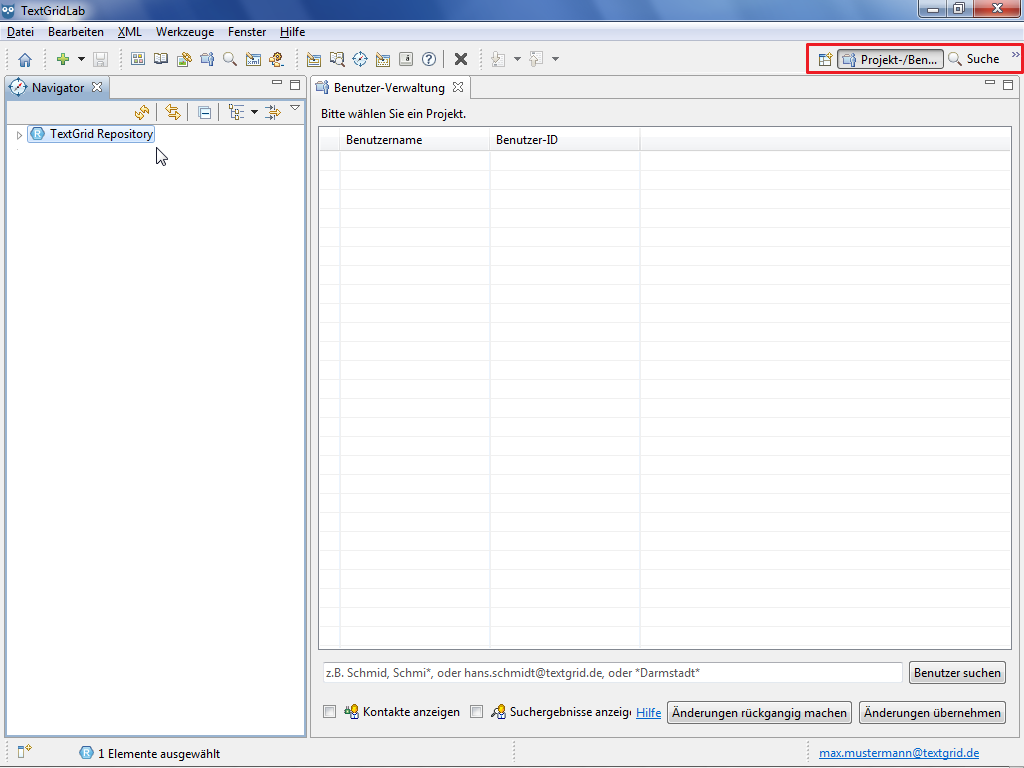Enable the Kontakte anzeigen checkbox

pos(329,712)
